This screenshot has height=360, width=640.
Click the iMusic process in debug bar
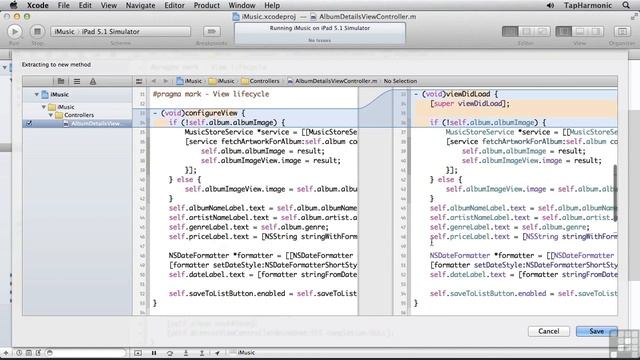242,353
